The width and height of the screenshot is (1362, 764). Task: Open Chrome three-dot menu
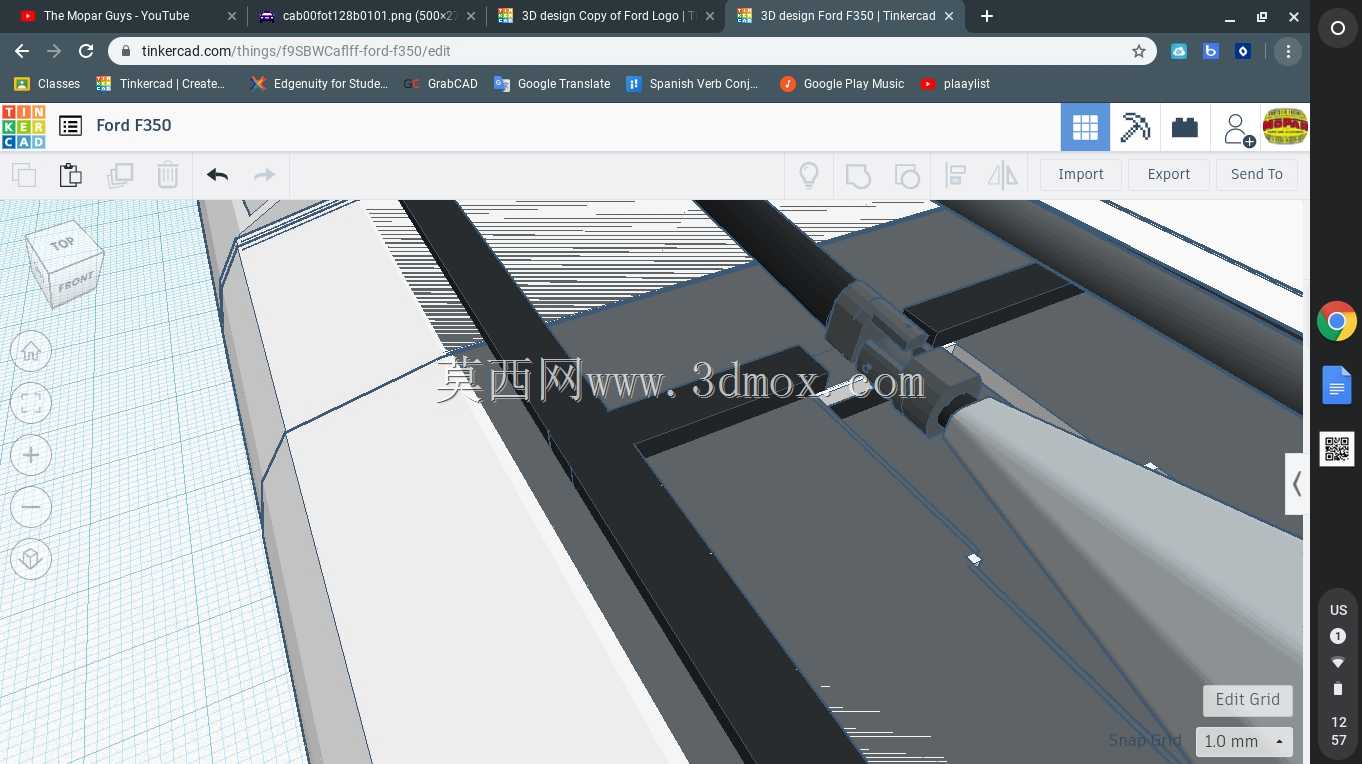(x=1288, y=51)
